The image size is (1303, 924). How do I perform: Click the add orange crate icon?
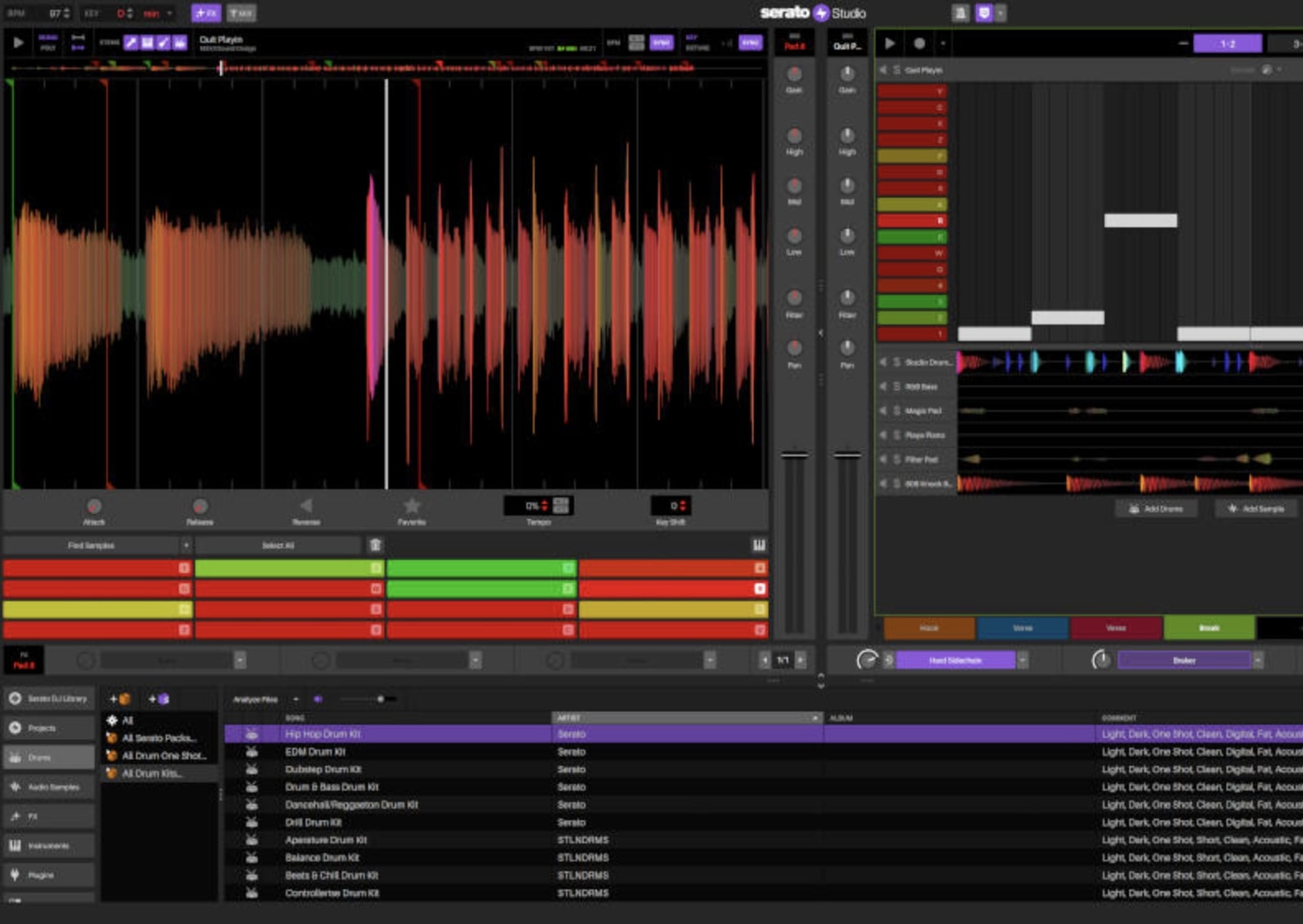tap(120, 699)
